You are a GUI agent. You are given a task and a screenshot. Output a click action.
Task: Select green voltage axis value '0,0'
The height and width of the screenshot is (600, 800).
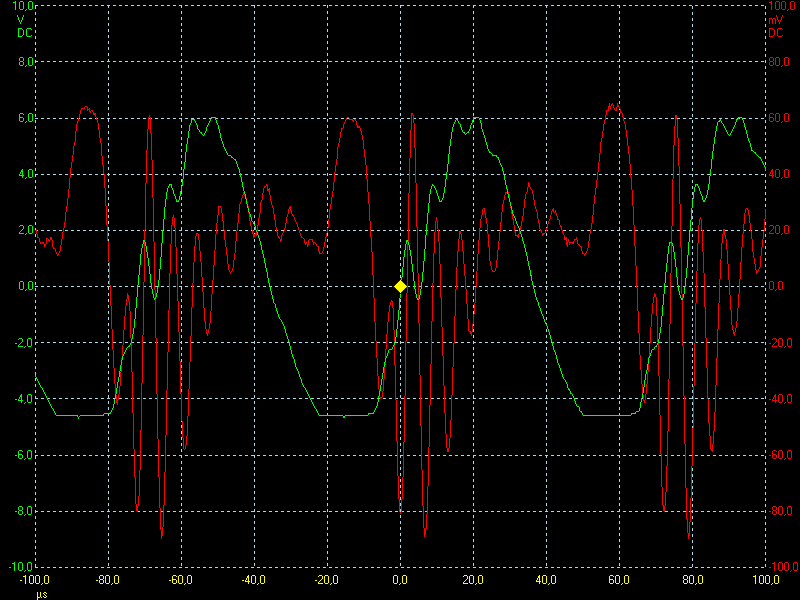coord(25,286)
